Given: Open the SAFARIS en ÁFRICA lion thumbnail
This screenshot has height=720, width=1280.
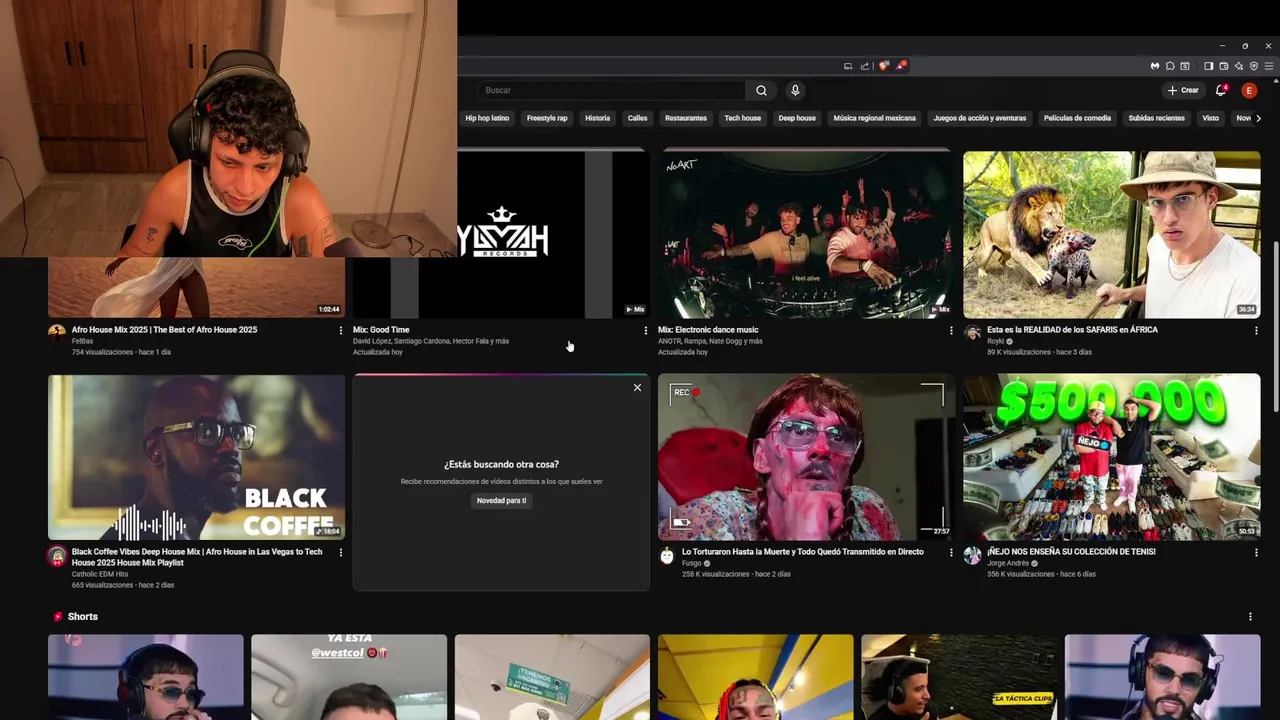Looking at the screenshot, I should pyautogui.click(x=1111, y=235).
